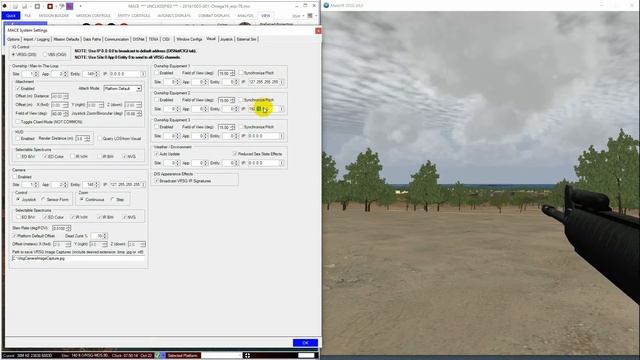The image size is (640, 360).
Task: Switch to the Import / Logging tab
Action: [x=36, y=39]
